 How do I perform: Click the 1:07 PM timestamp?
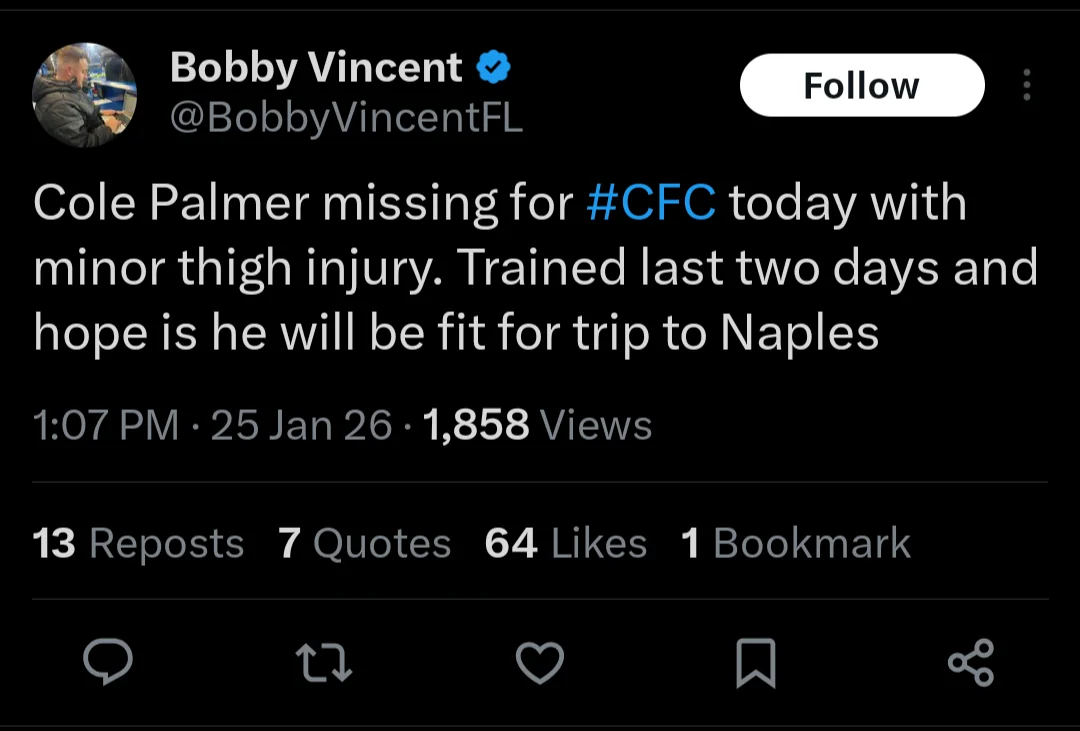point(105,426)
